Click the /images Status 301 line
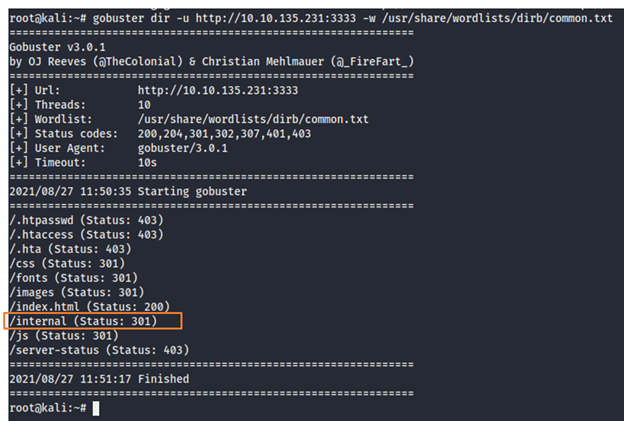 tap(77, 292)
